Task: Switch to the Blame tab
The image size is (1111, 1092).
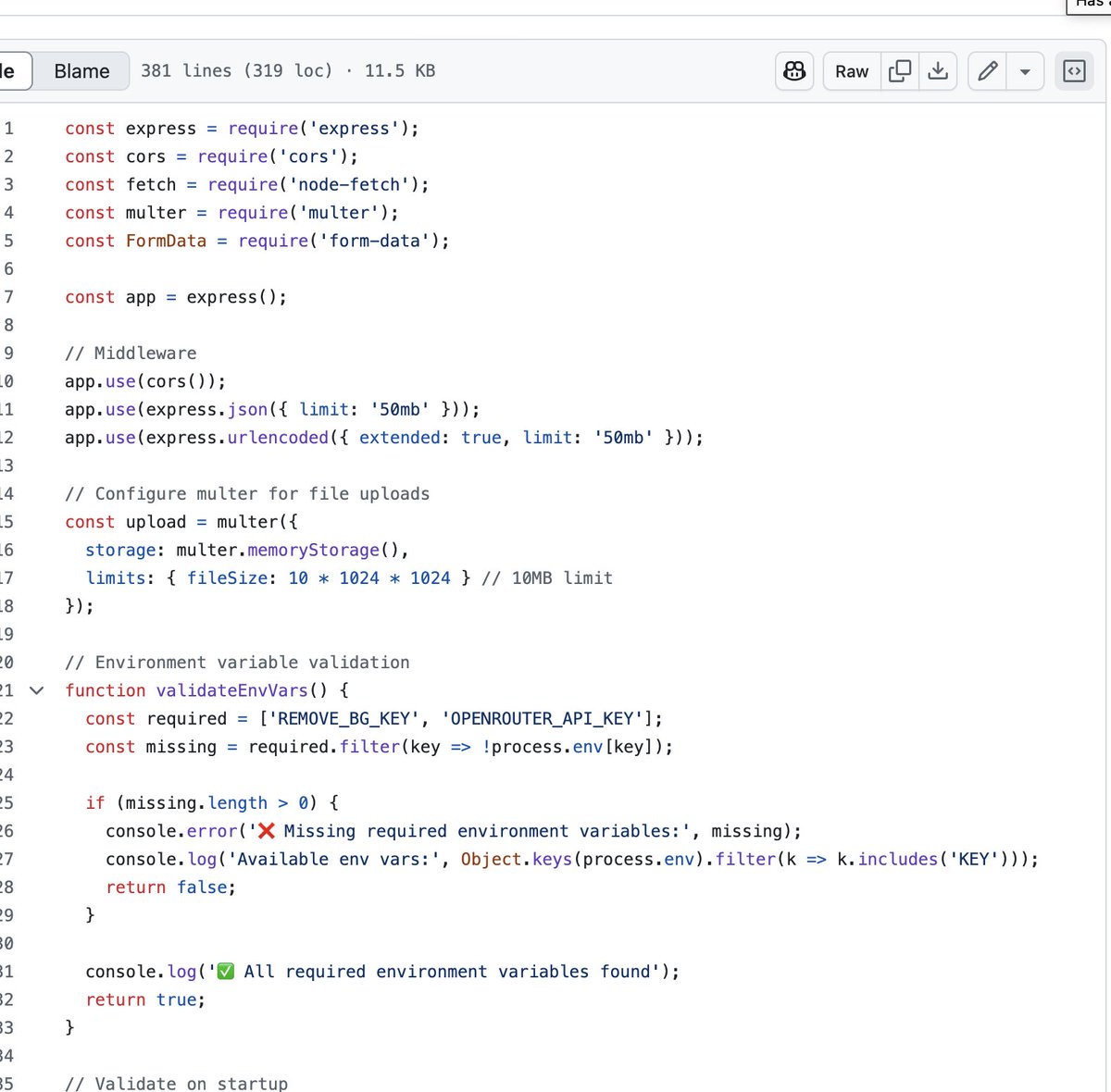Action: tap(81, 70)
